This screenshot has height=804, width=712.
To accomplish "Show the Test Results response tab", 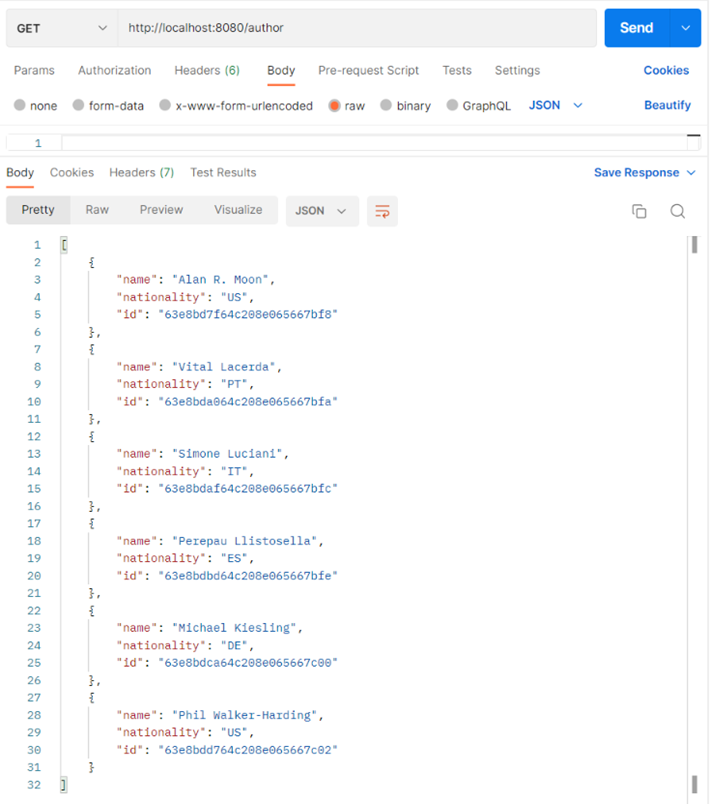I will [x=223, y=173].
